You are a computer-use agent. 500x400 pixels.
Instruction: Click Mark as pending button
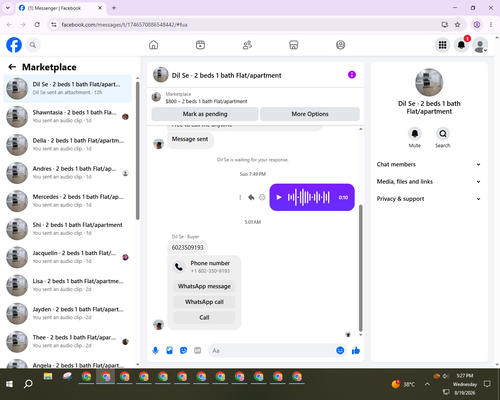tap(205, 114)
